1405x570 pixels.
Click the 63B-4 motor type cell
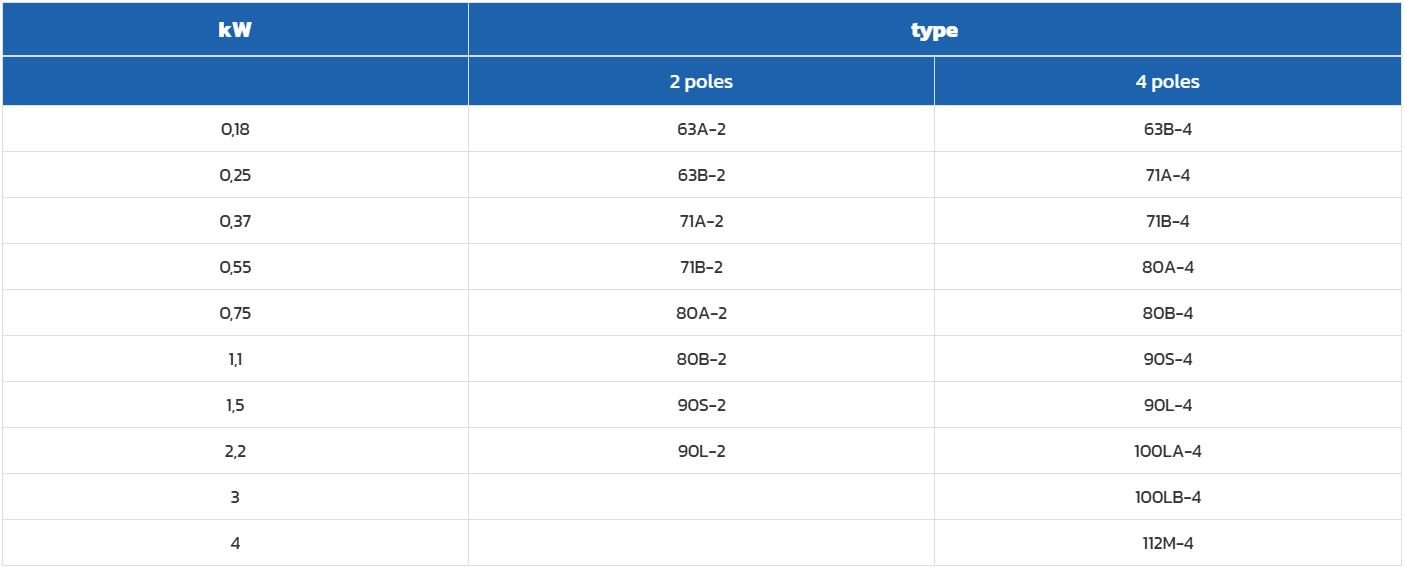[1167, 129]
